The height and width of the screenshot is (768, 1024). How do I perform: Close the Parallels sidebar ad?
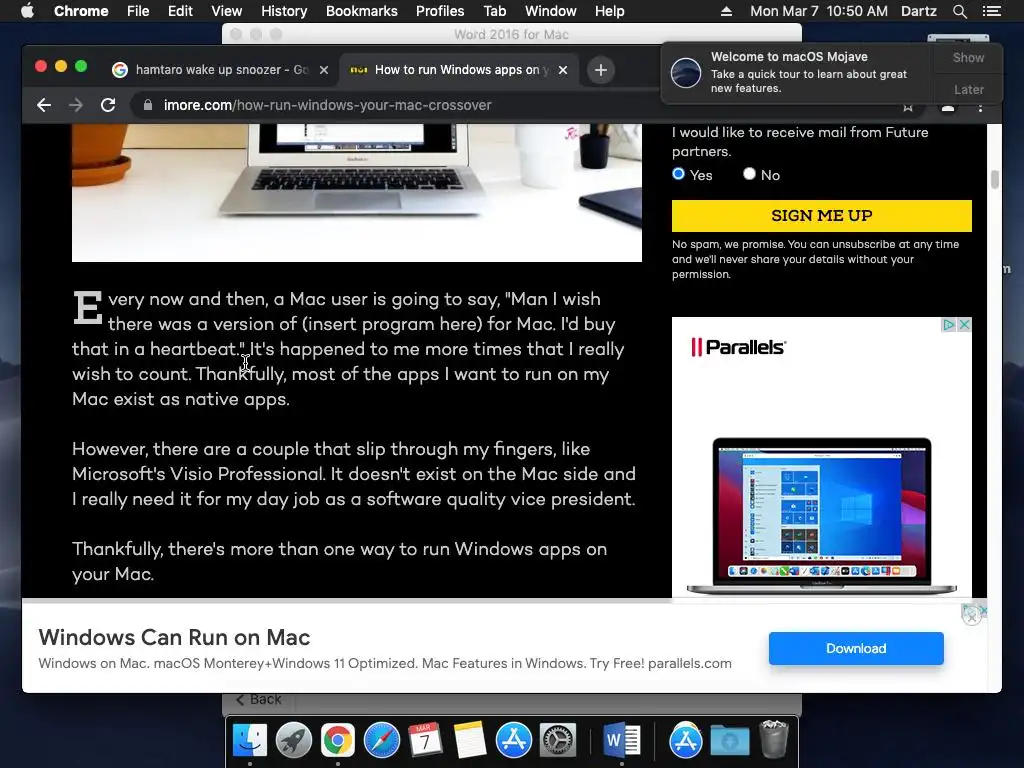[x=964, y=325]
